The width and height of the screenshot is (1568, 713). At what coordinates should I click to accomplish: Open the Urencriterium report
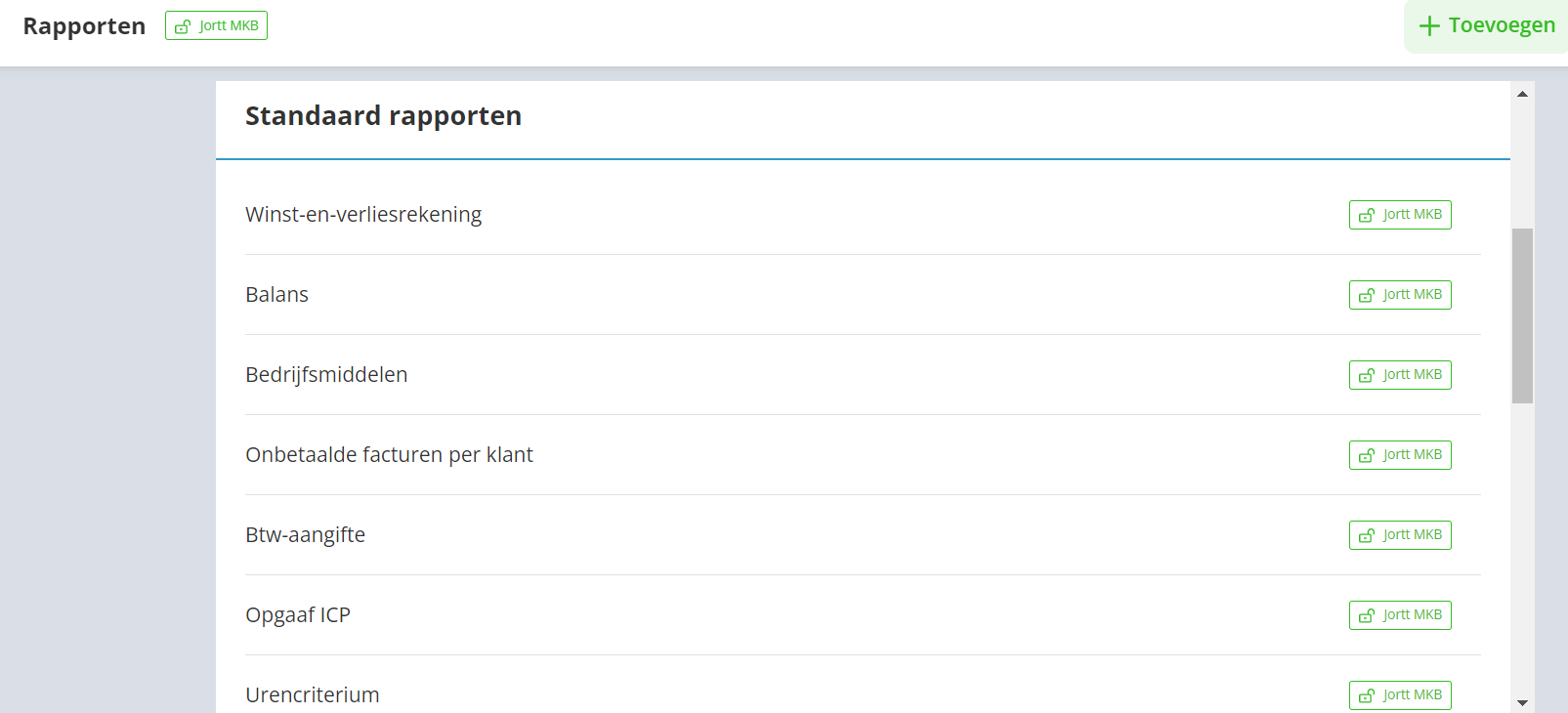pos(313,695)
